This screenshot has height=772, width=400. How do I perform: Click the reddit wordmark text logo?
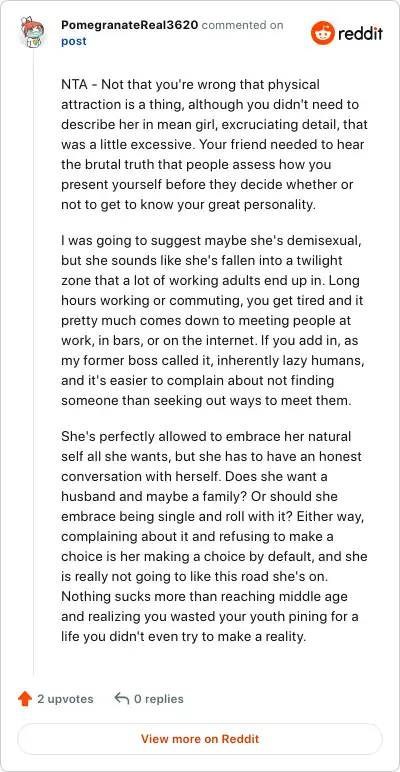coord(360,33)
